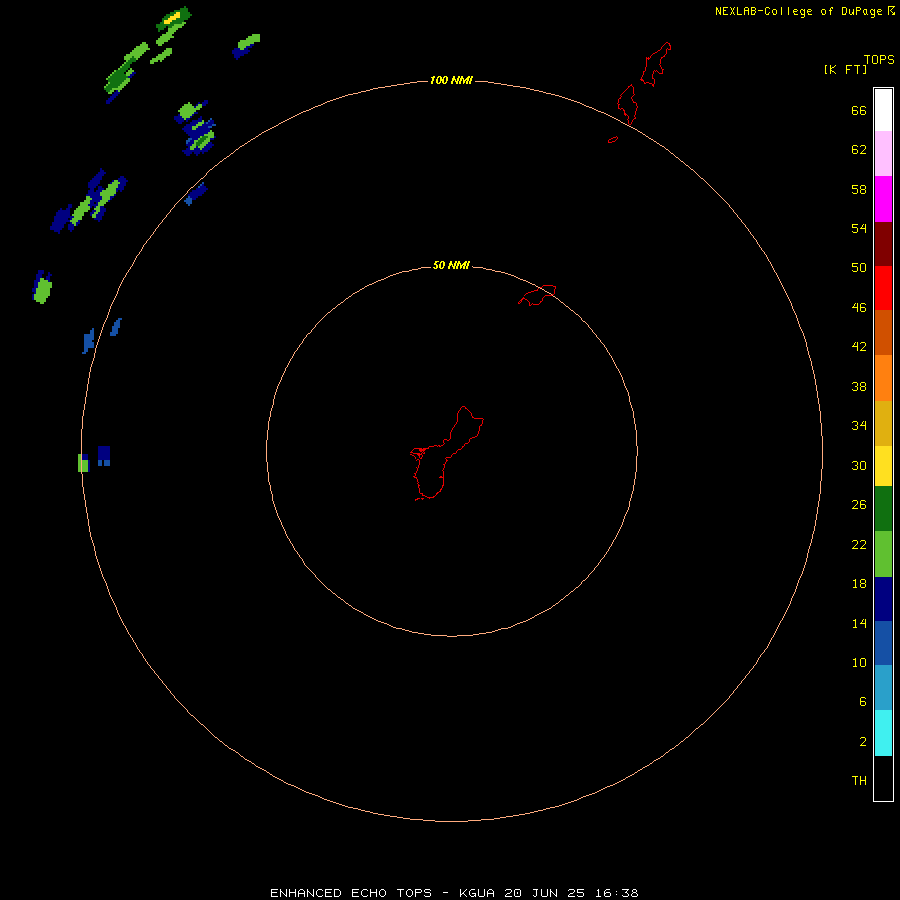Click the TH legend label
Image resolution: width=900 pixels, height=900 pixels.
click(859, 781)
